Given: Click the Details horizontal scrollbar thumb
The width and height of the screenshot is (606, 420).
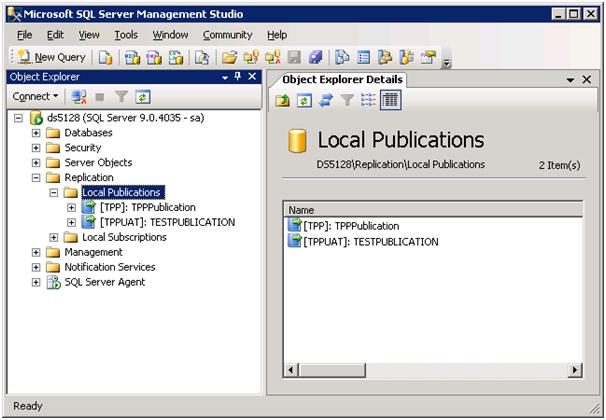Looking at the screenshot, I should pyautogui.click(x=332, y=370).
